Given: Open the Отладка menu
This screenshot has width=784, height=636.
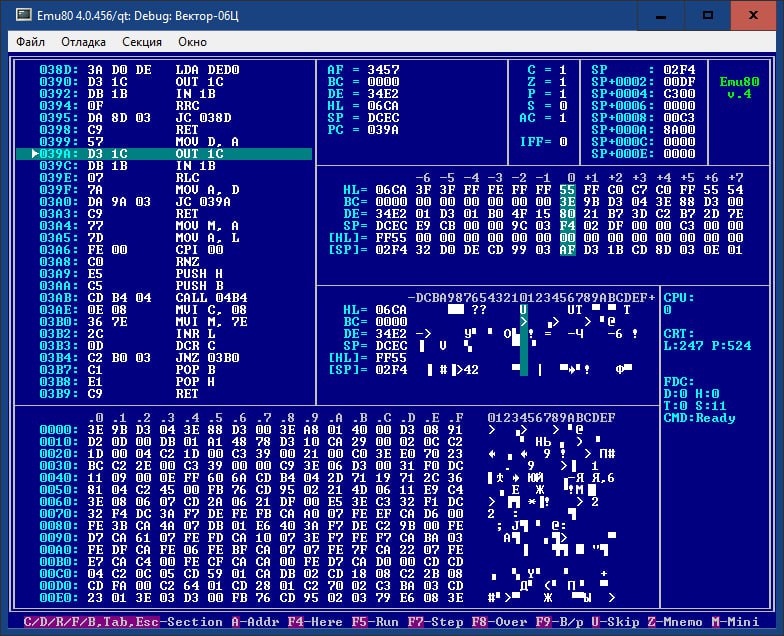Looking at the screenshot, I should point(83,42).
